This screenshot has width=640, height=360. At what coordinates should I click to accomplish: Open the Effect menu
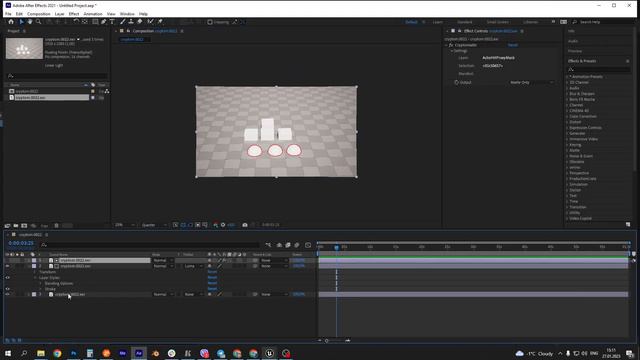[74, 14]
